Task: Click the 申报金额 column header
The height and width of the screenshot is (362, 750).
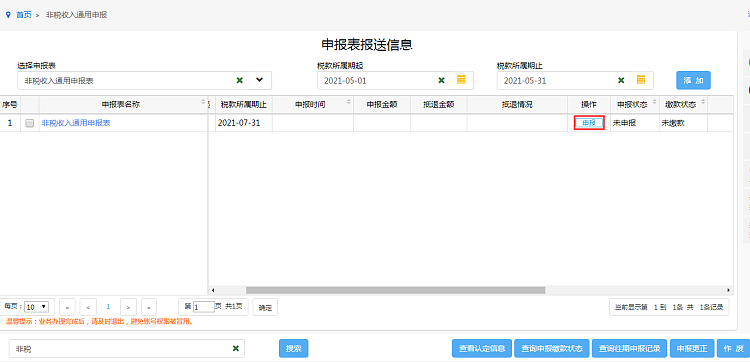Action: pyautogui.click(x=382, y=104)
